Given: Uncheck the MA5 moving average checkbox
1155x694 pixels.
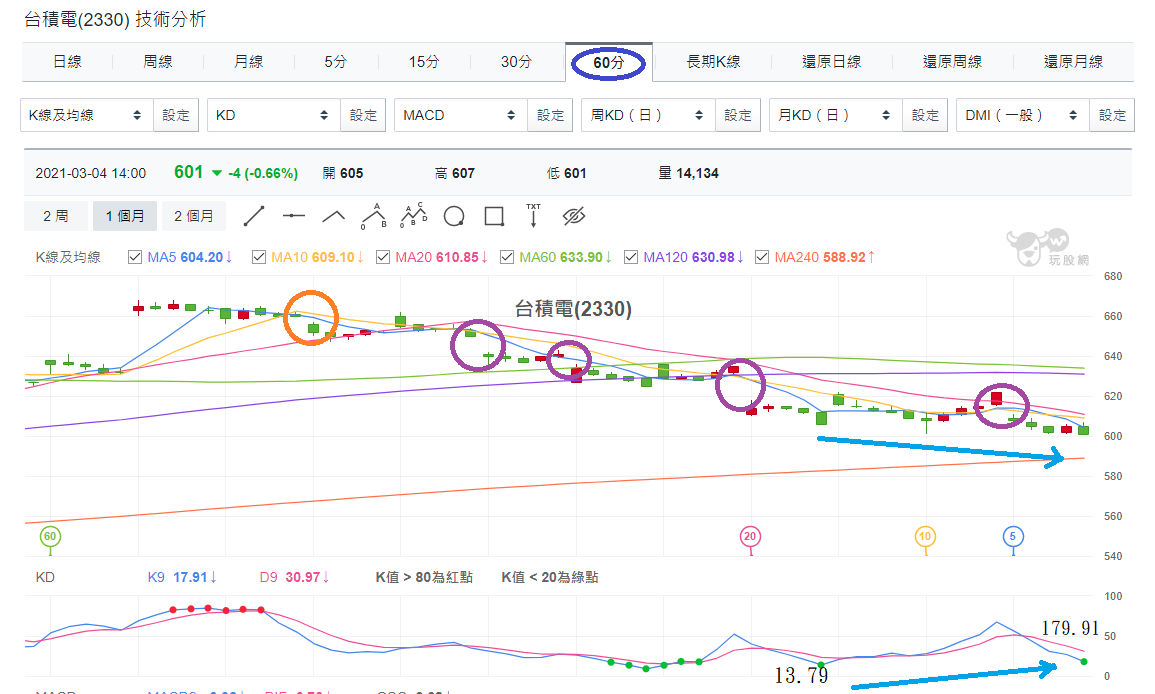Looking at the screenshot, I should [135, 257].
